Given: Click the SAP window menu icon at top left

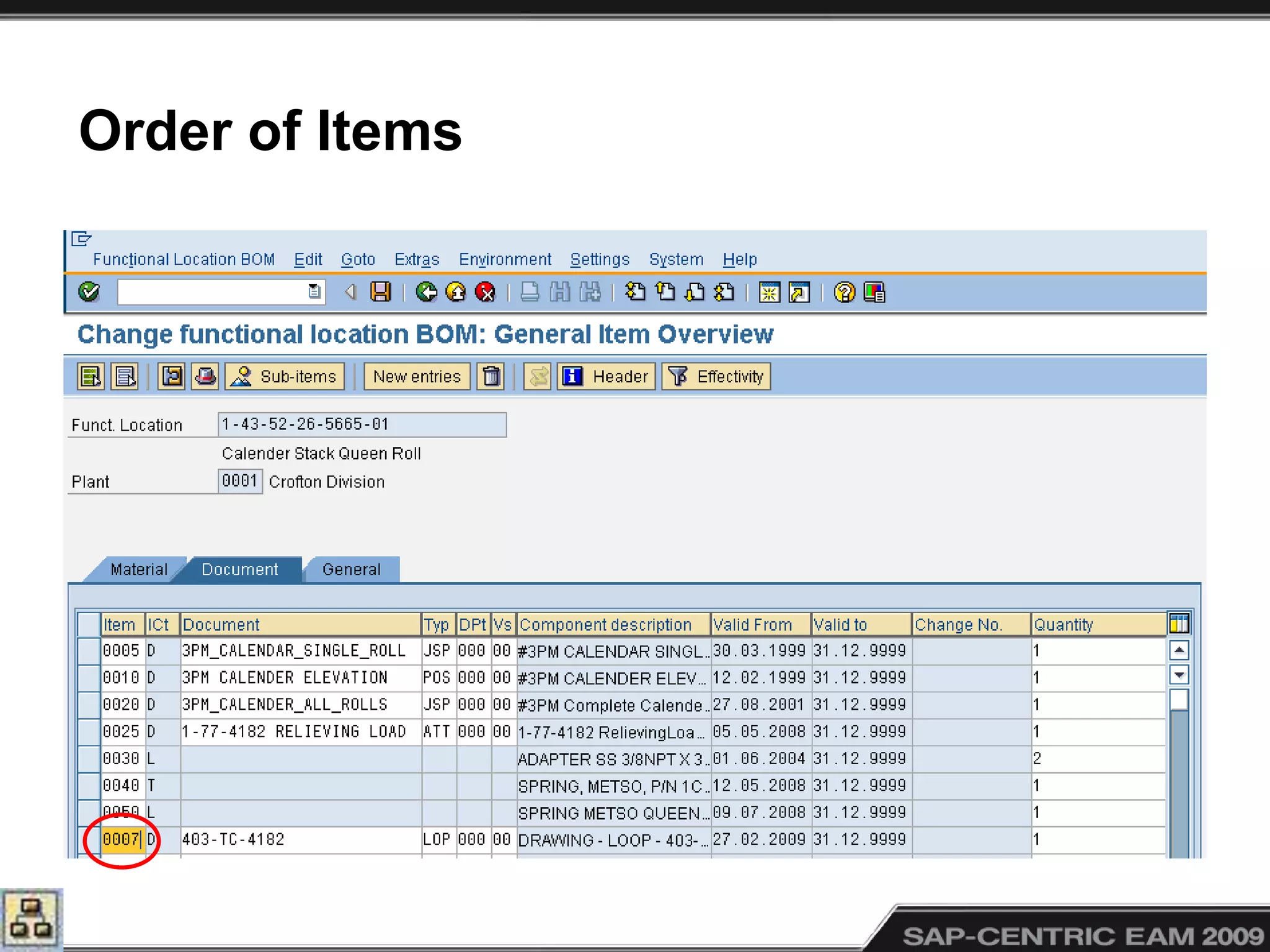Looking at the screenshot, I should 82,239.
